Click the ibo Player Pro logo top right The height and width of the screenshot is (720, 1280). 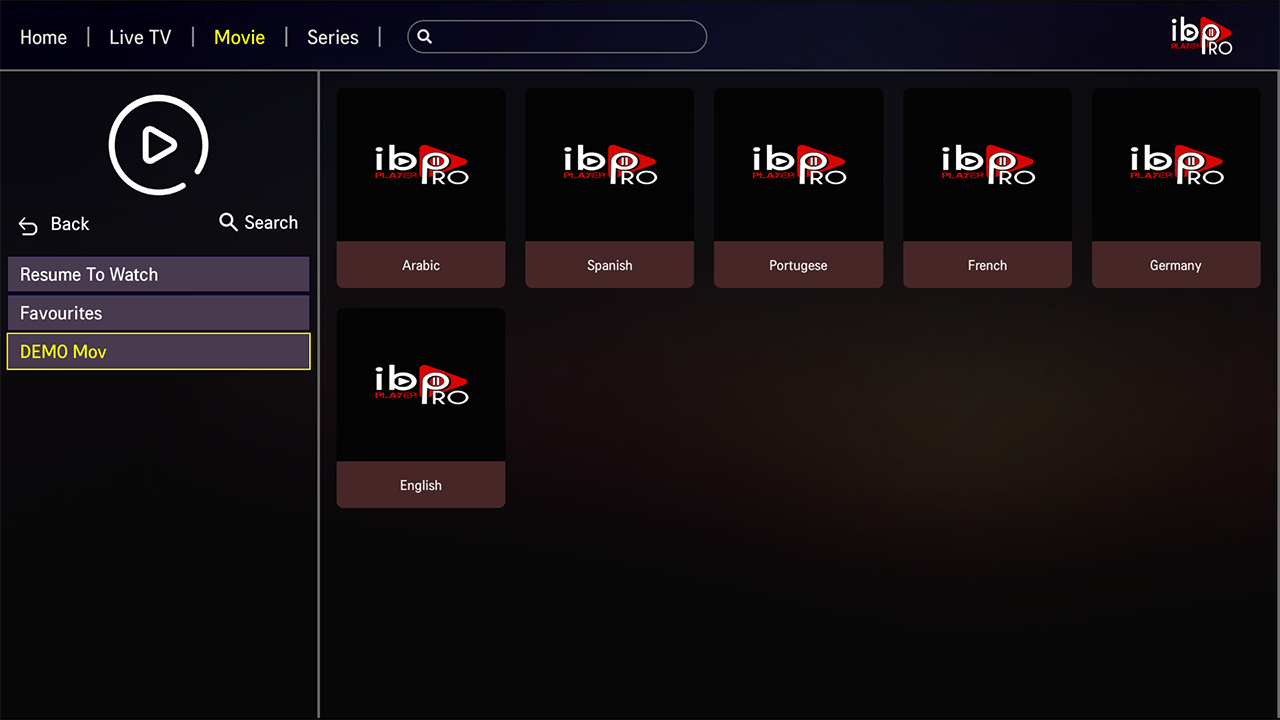point(1201,33)
